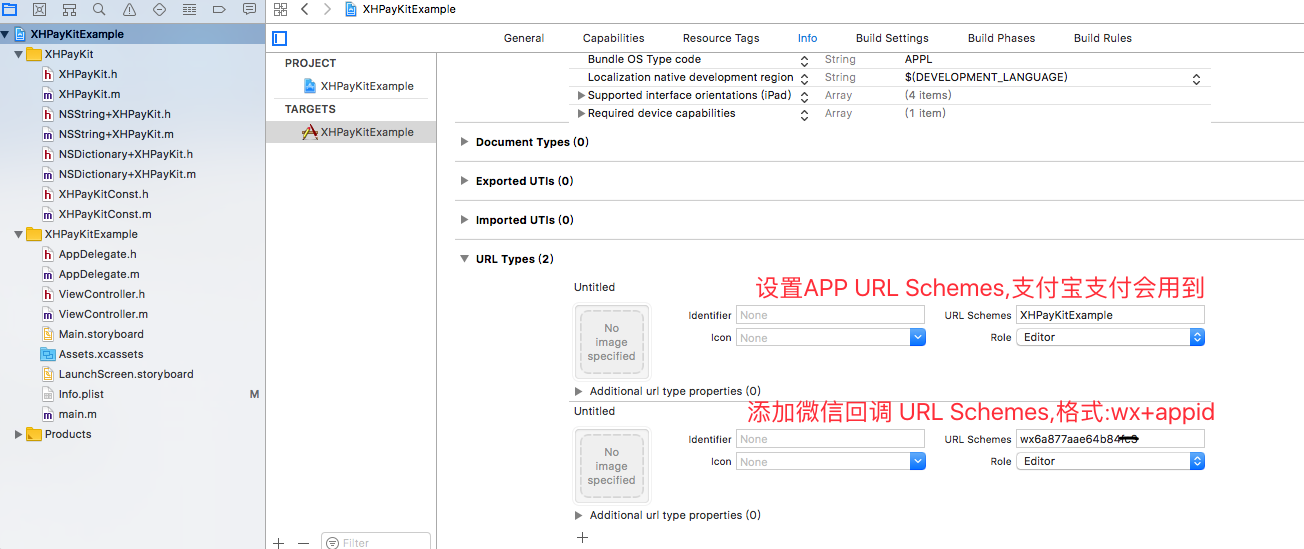Collapse the XHPayKit folder group

[19, 54]
